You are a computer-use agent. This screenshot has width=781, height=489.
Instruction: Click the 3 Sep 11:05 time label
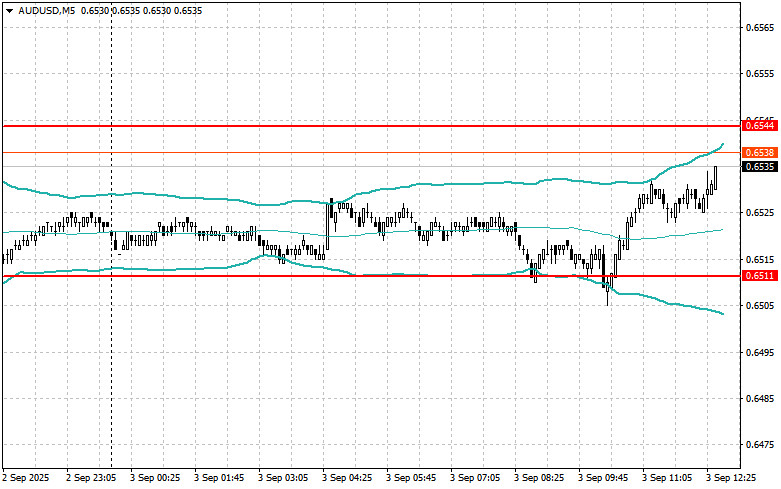[x=667, y=478]
